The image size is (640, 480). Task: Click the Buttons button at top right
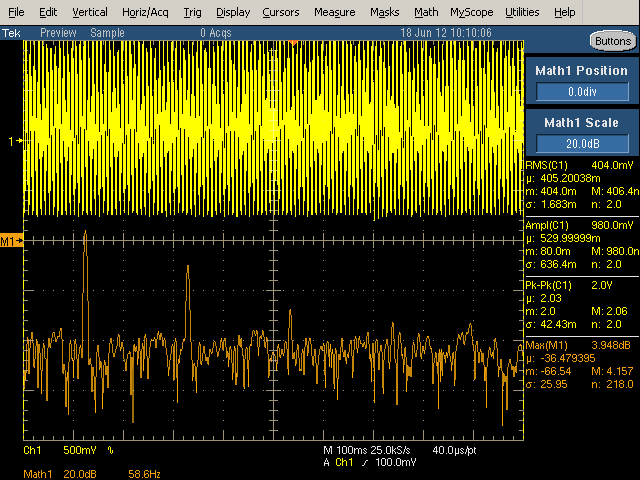click(x=613, y=41)
